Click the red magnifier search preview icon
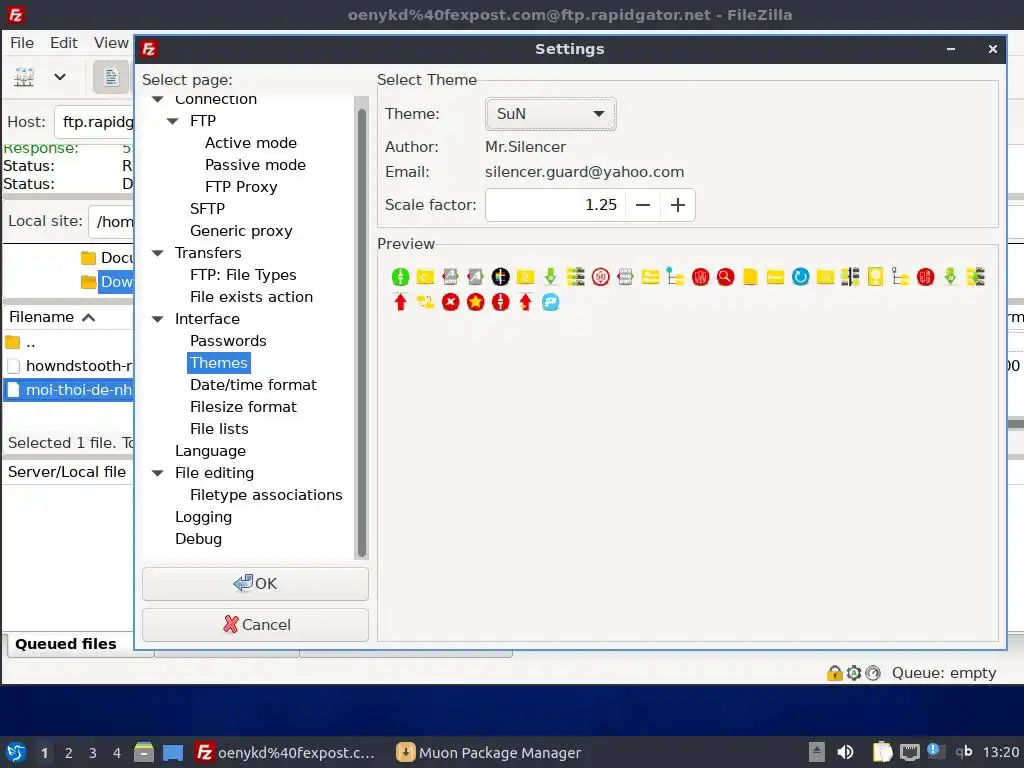 tap(725, 277)
